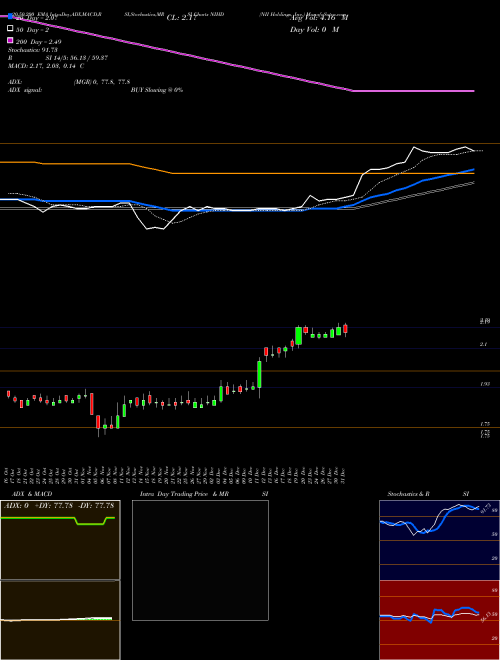The height and width of the screenshot is (660, 500).
Task: Click the white 50 Day legend square
Action: (10, 28)
